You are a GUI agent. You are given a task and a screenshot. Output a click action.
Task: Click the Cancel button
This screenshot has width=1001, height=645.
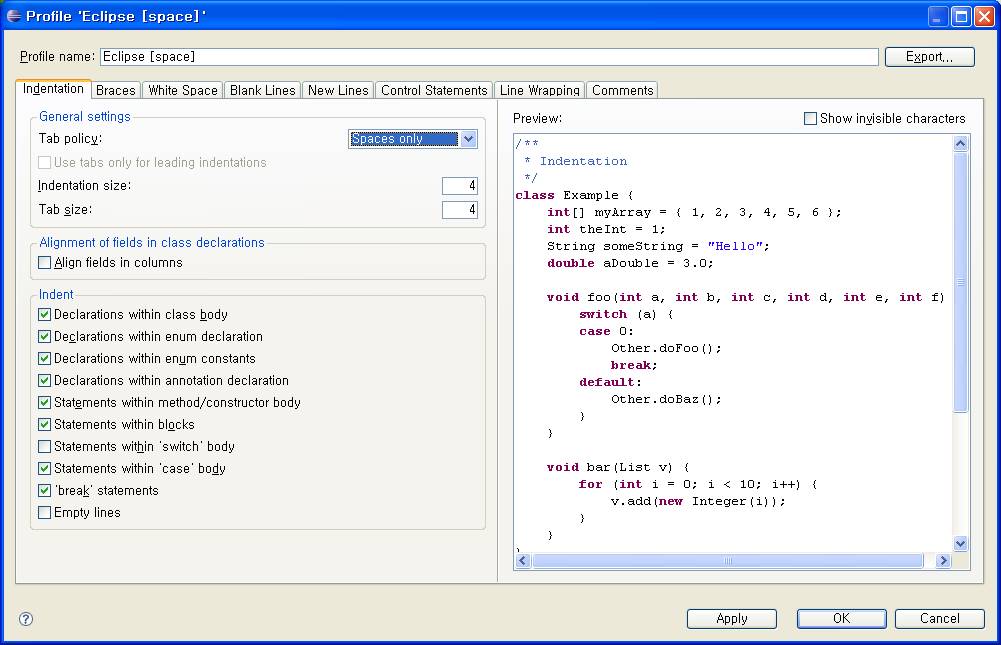(940, 618)
